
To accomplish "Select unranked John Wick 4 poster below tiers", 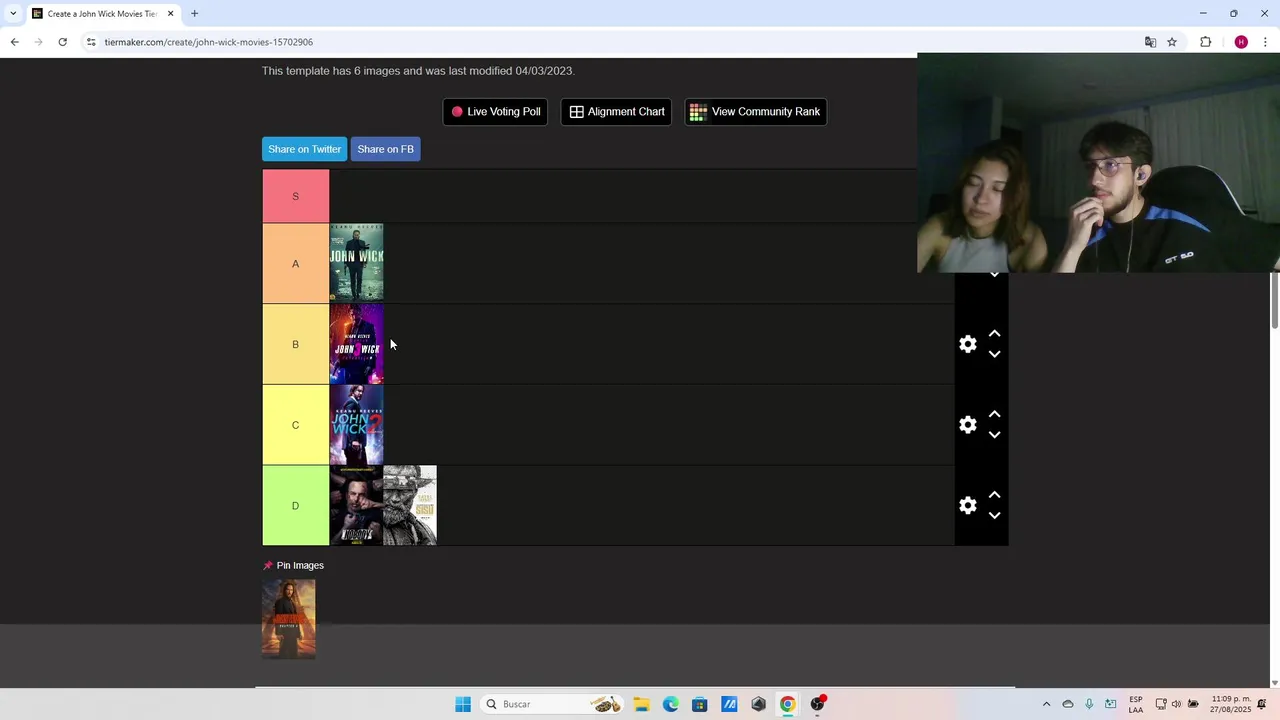I will tap(289, 619).
